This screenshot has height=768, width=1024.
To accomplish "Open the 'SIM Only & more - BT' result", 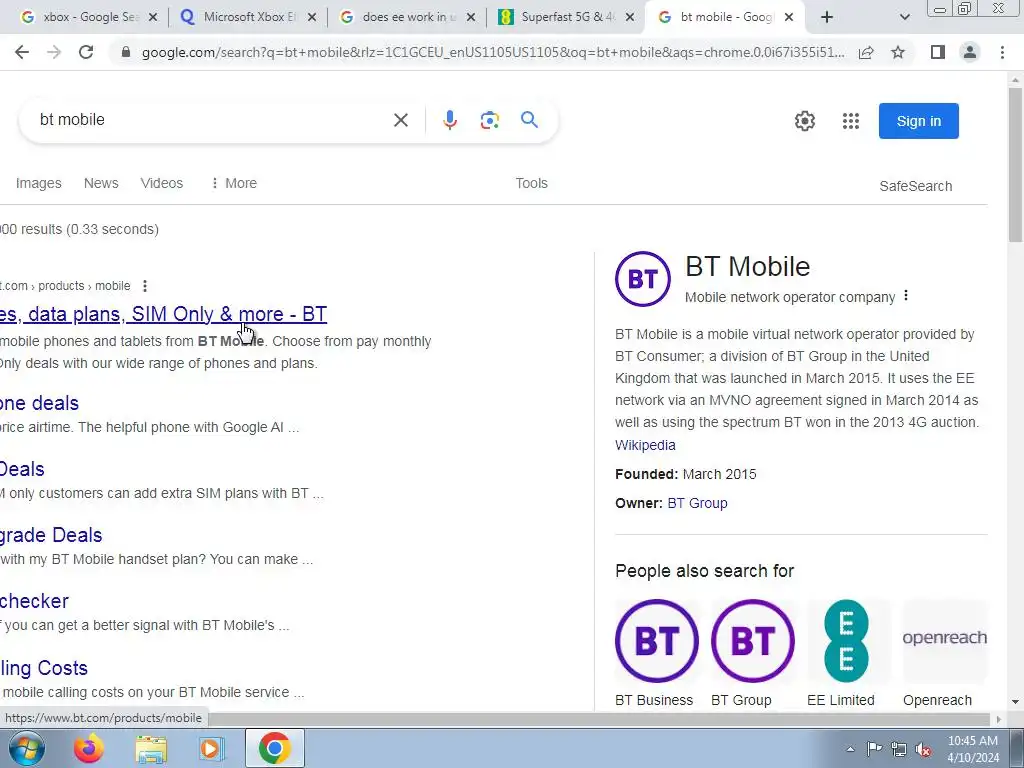I will pyautogui.click(x=163, y=314).
